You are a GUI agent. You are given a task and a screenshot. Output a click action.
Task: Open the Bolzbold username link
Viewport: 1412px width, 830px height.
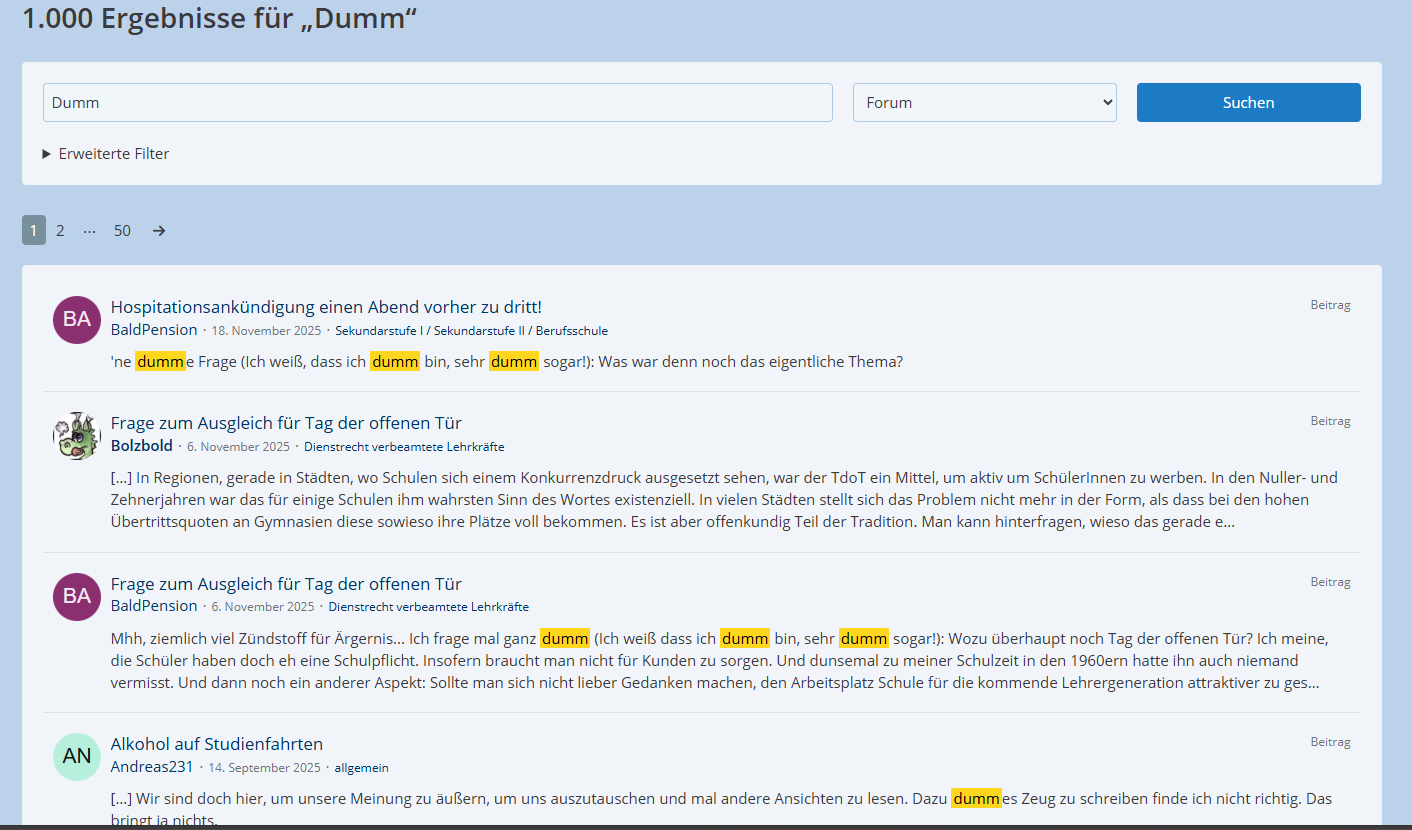click(142, 446)
